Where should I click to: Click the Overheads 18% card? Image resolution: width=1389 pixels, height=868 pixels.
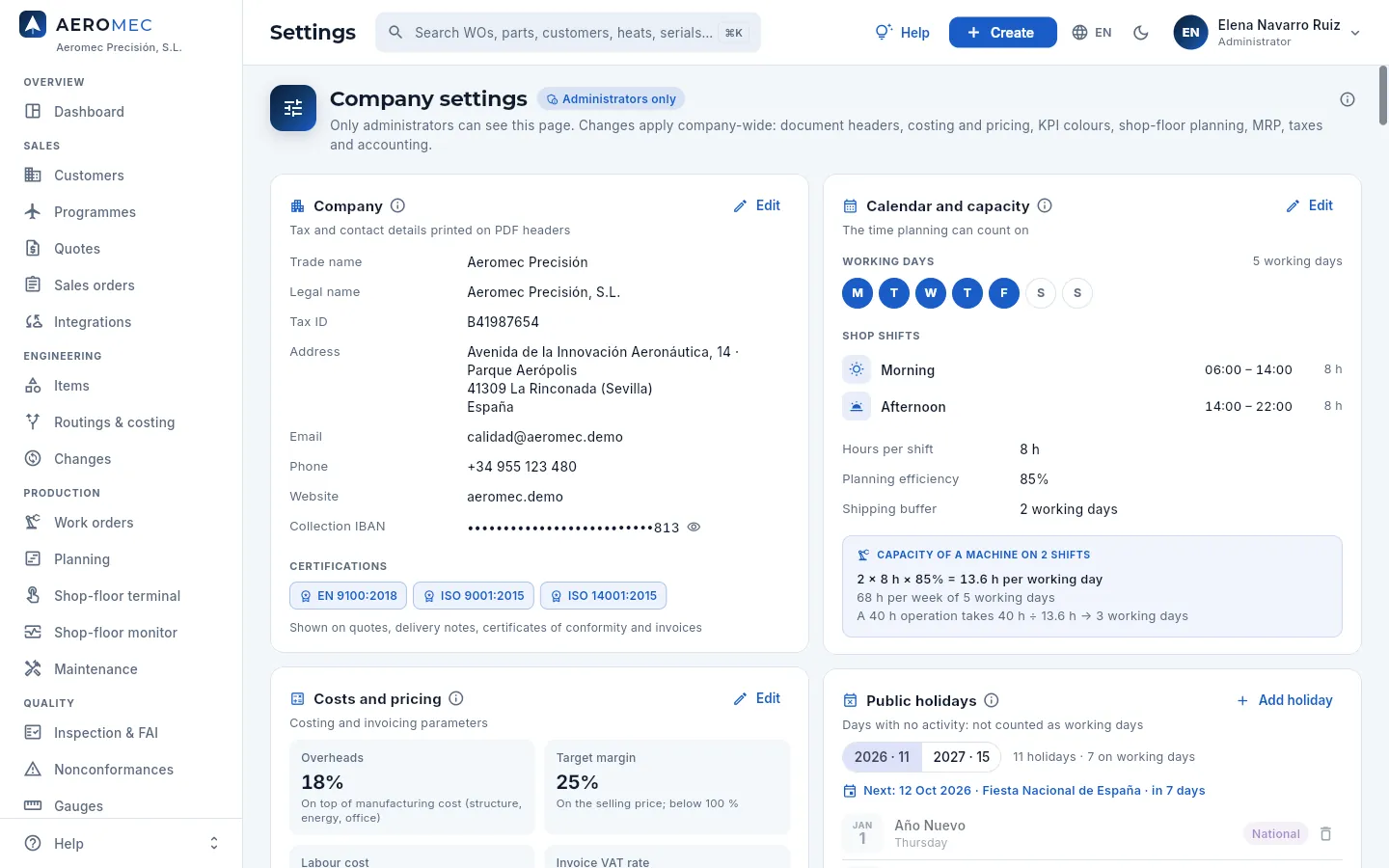(412, 787)
